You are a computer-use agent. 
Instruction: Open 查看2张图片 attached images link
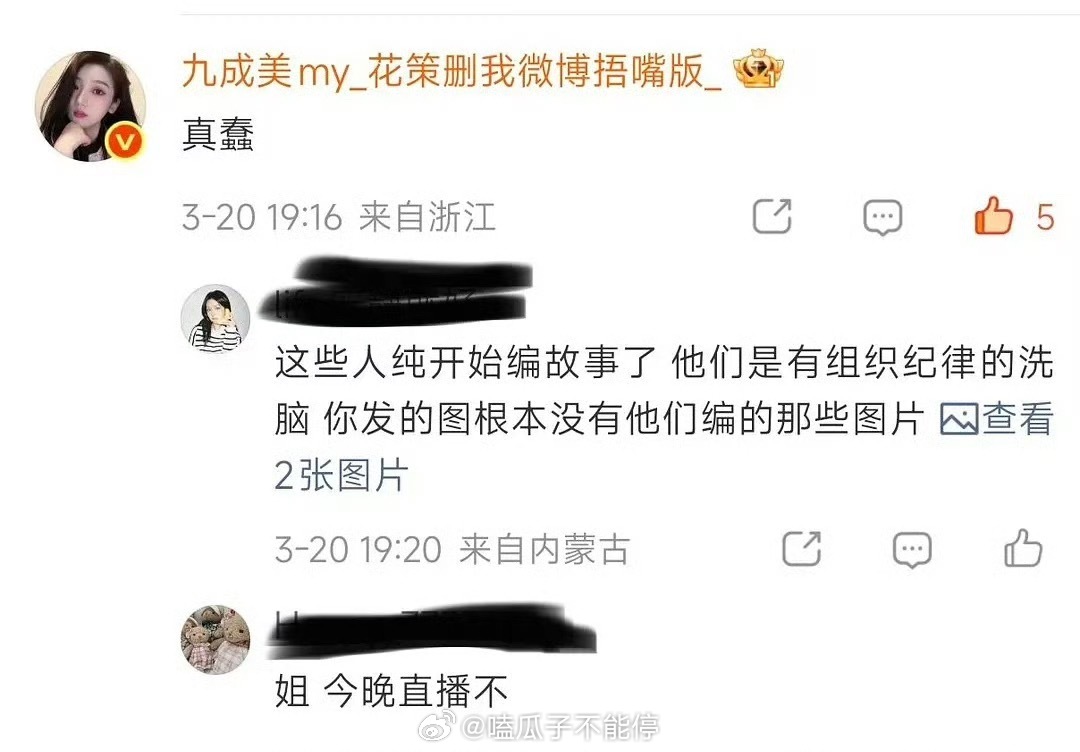pos(664,446)
